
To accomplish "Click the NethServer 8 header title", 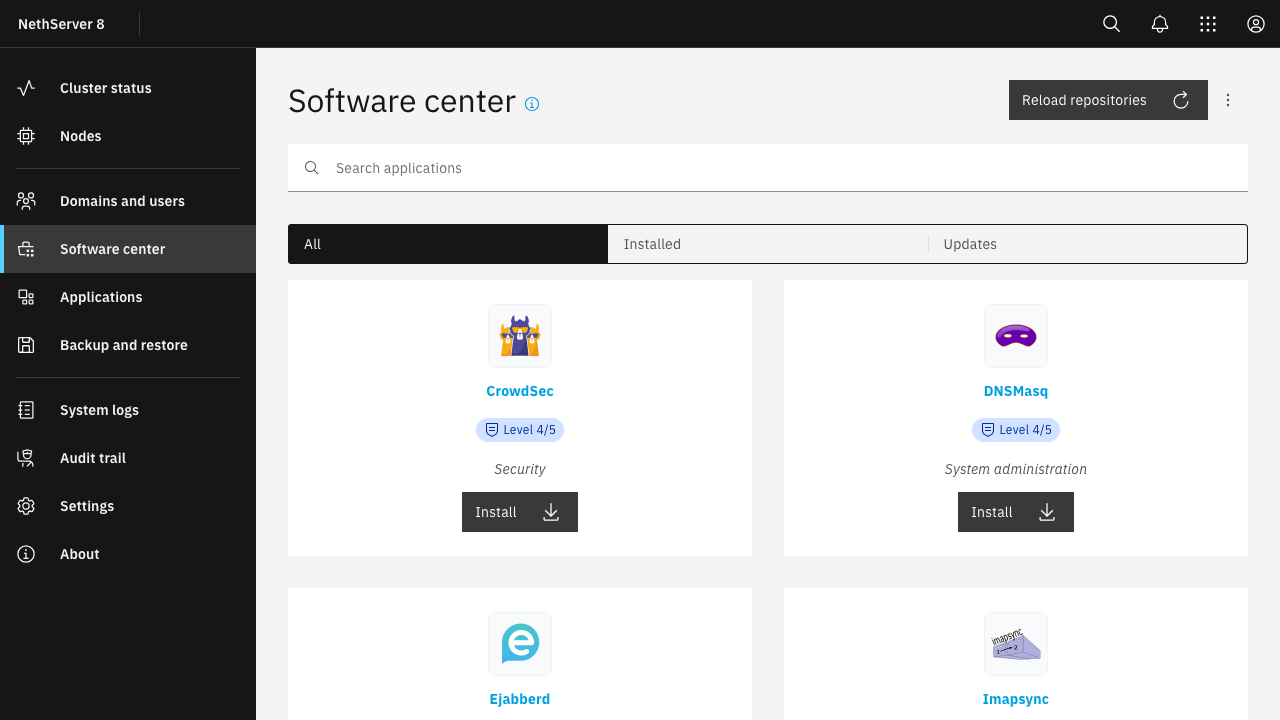I will (61, 24).
